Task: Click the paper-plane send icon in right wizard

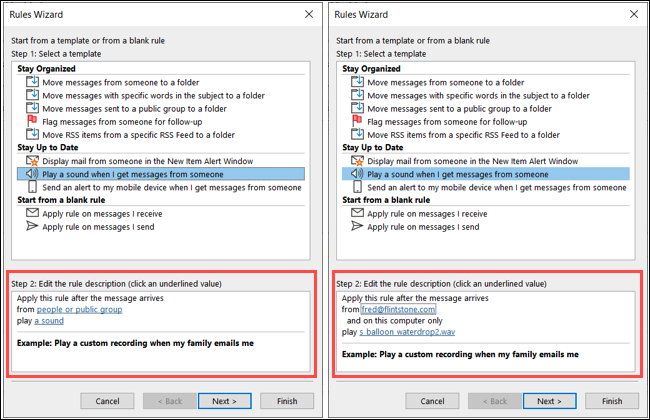Action: [x=357, y=226]
